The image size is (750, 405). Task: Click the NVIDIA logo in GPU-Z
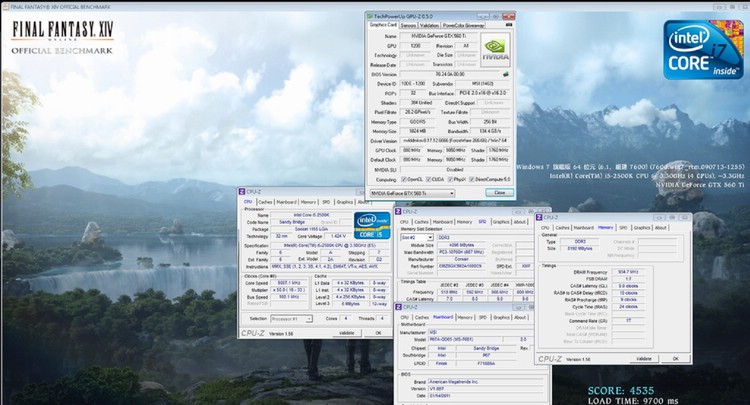point(495,50)
